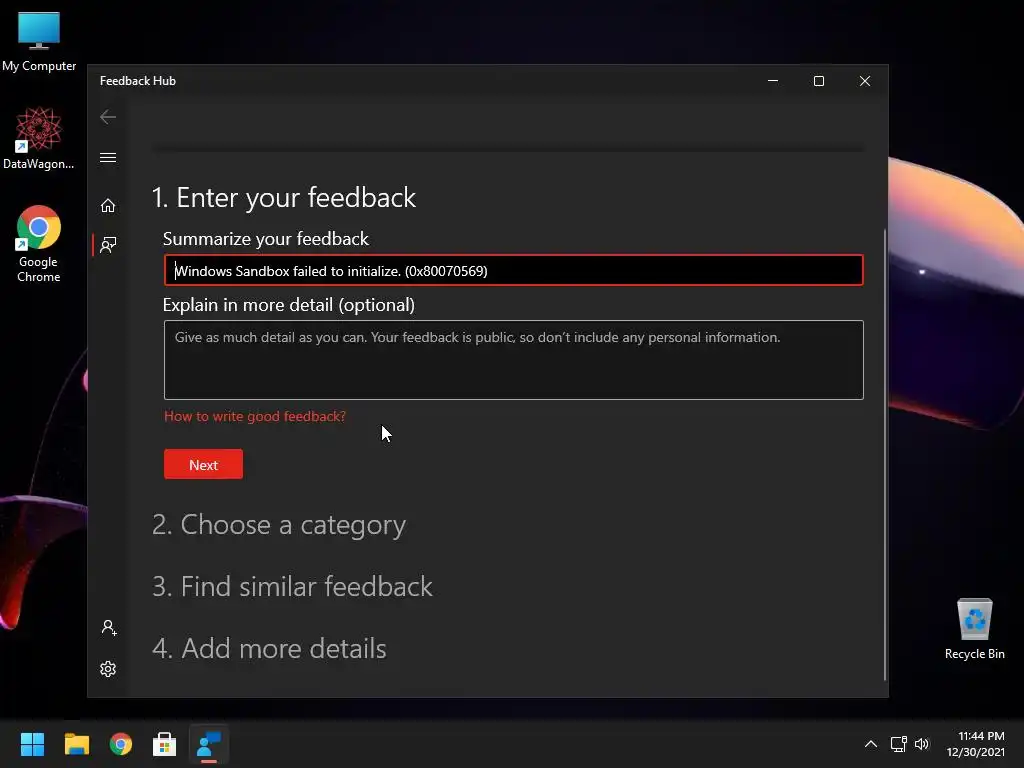The width and height of the screenshot is (1024, 768).
Task: Click the add account icon in sidebar
Action: point(108,628)
